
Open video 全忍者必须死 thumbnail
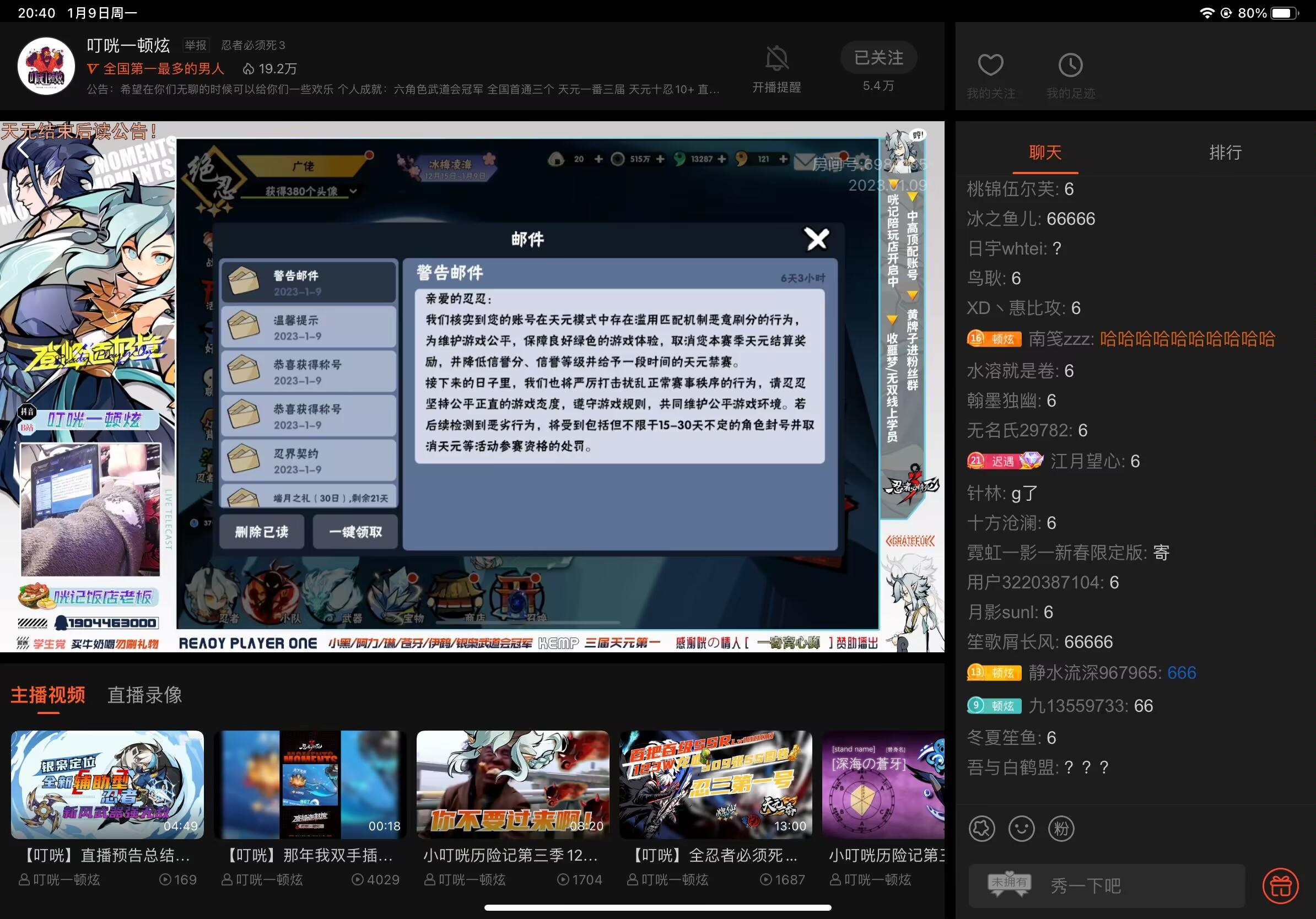pos(716,785)
